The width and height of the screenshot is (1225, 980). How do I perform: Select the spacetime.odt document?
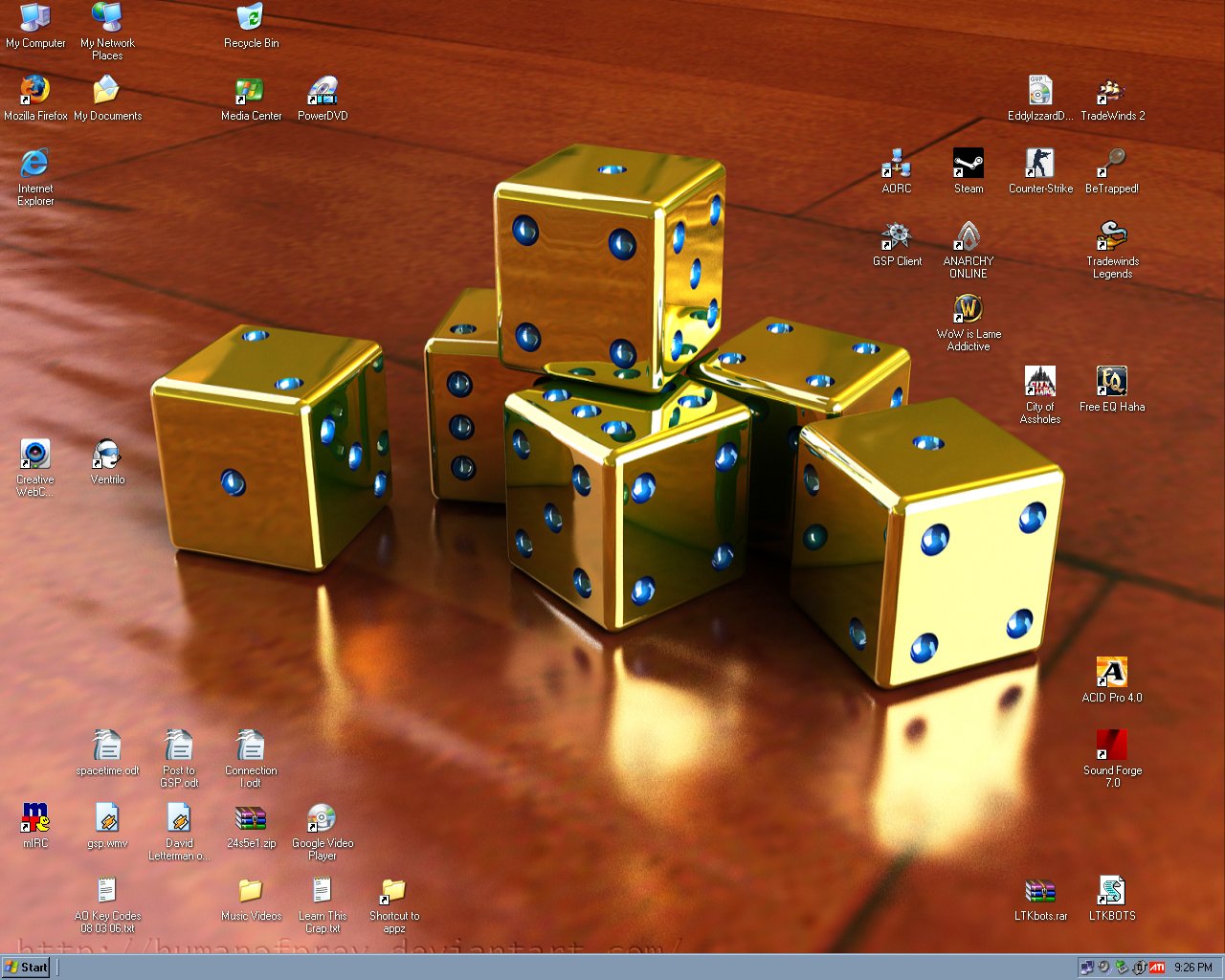point(107,746)
